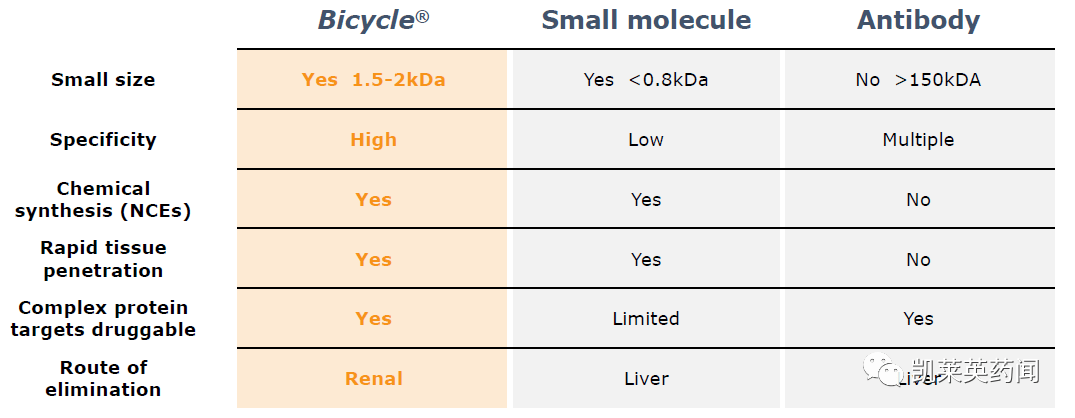
Task: Select the 'Low' specificity cell
Action: [646, 140]
